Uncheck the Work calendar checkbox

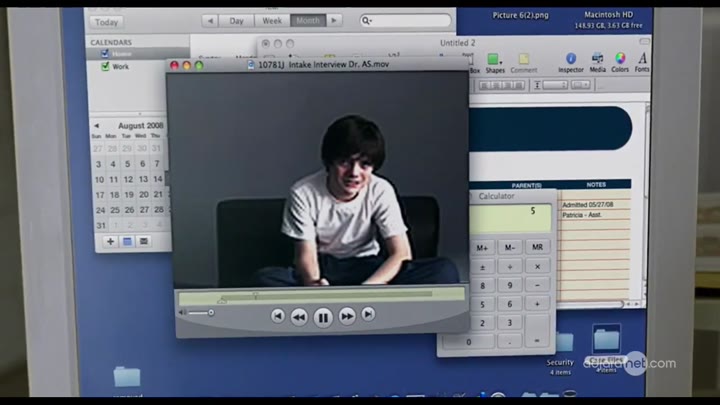105,67
